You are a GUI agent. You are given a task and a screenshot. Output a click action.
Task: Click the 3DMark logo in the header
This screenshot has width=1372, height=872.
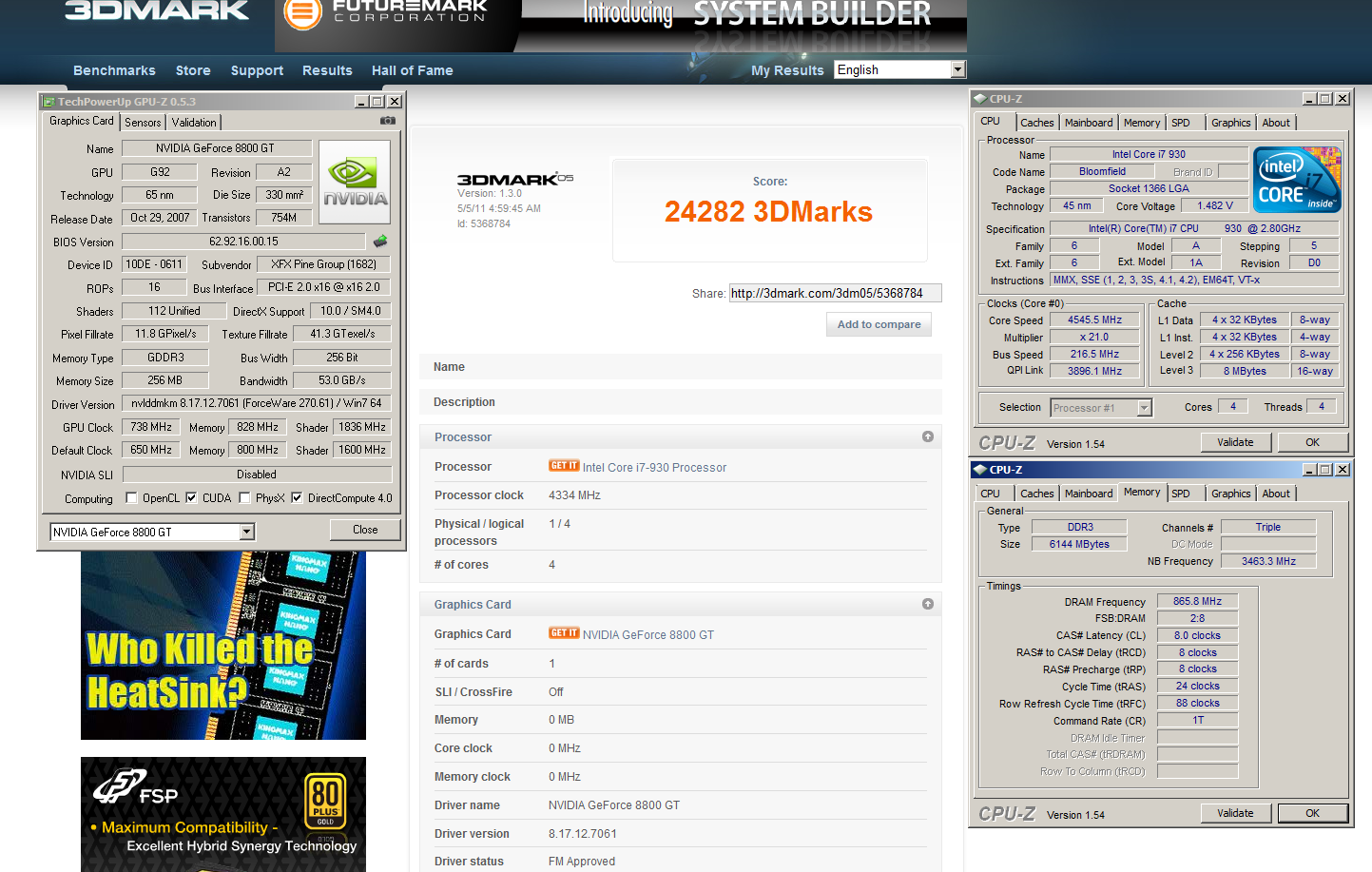(x=156, y=10)
